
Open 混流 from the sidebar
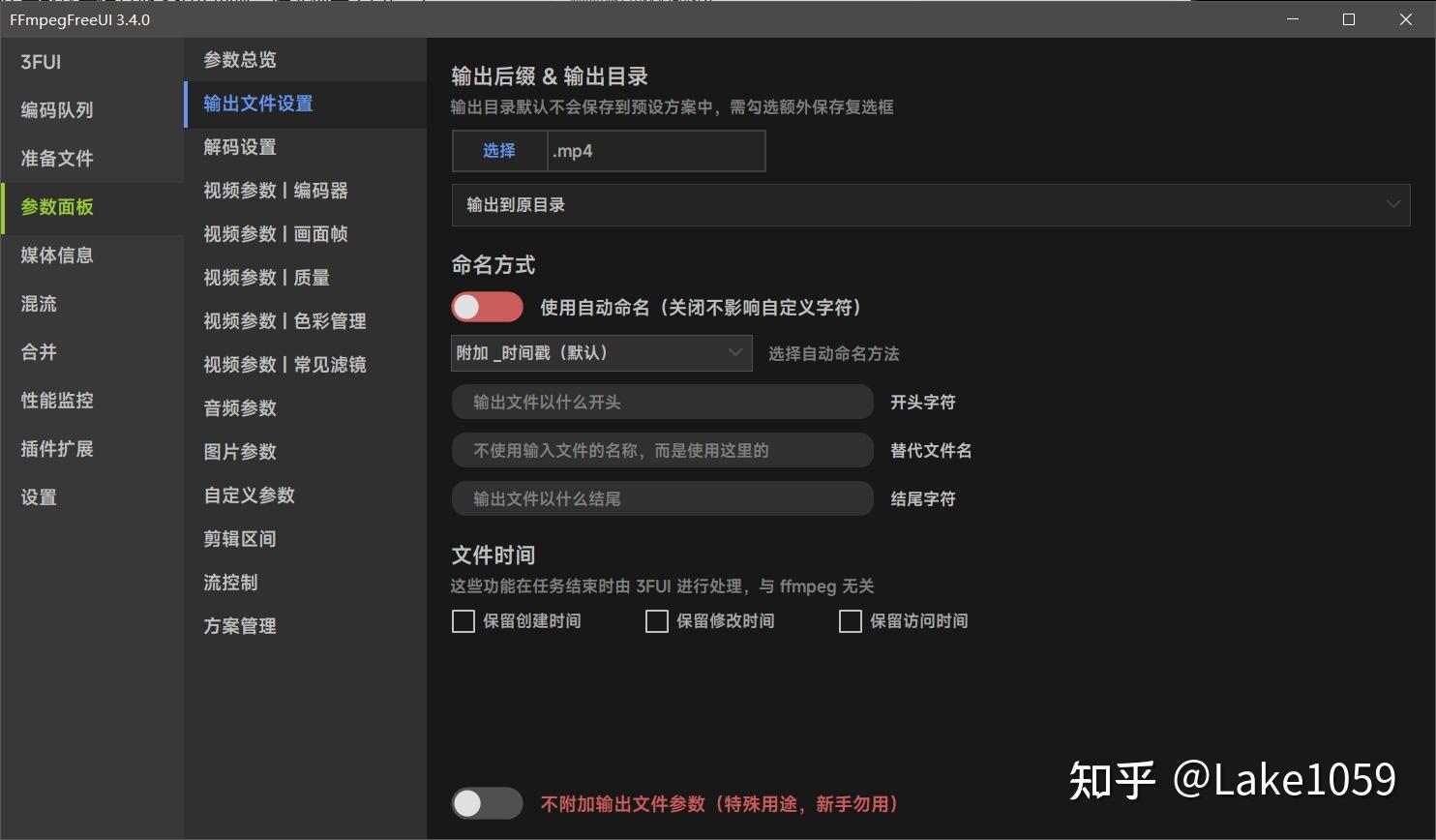point(38,304)
